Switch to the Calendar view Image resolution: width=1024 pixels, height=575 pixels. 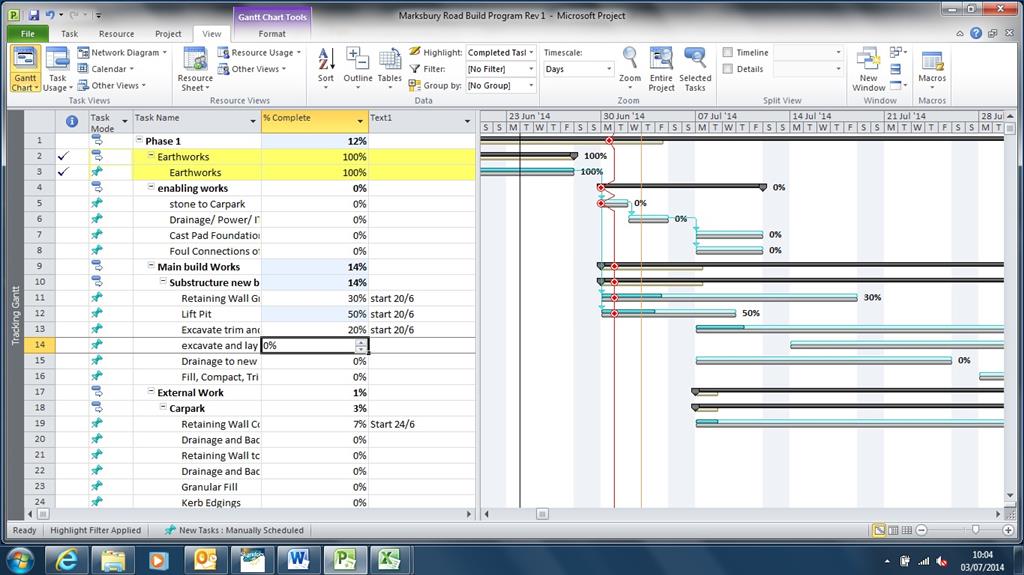coord(106,69)
